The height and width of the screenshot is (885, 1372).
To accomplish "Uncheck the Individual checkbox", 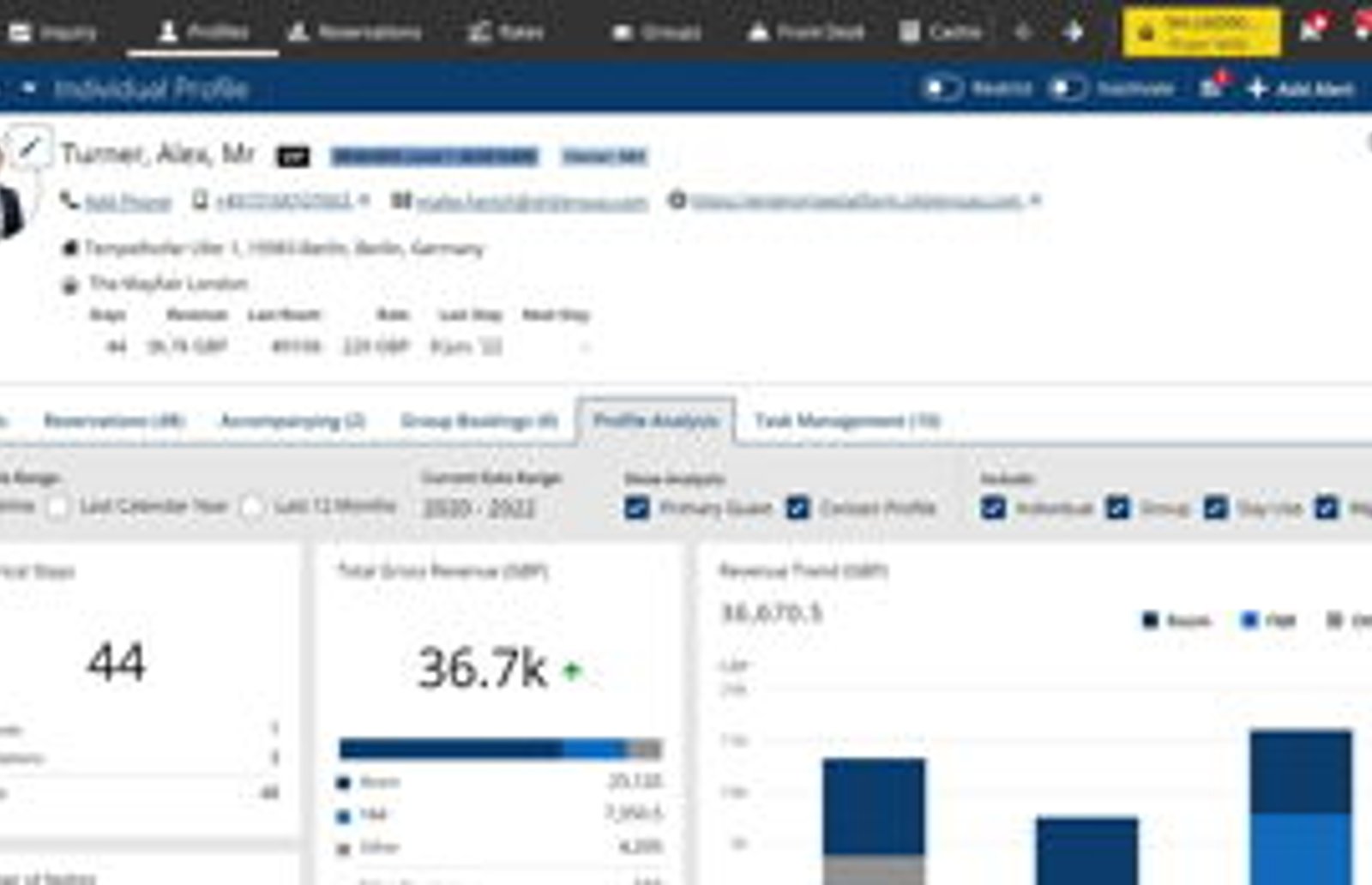I will point(993,508).
